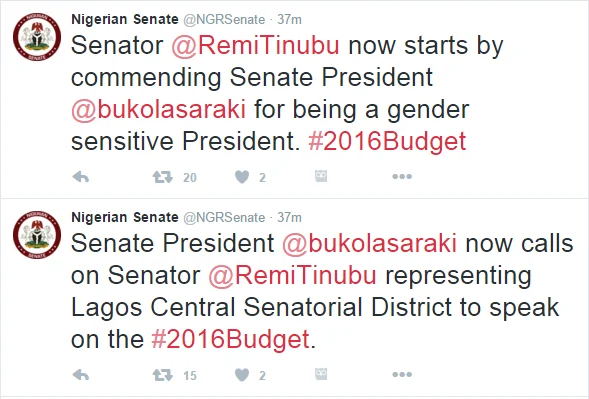589x399 pixels.
Task: Open the more options dots on first tweet
Action: 402,176
